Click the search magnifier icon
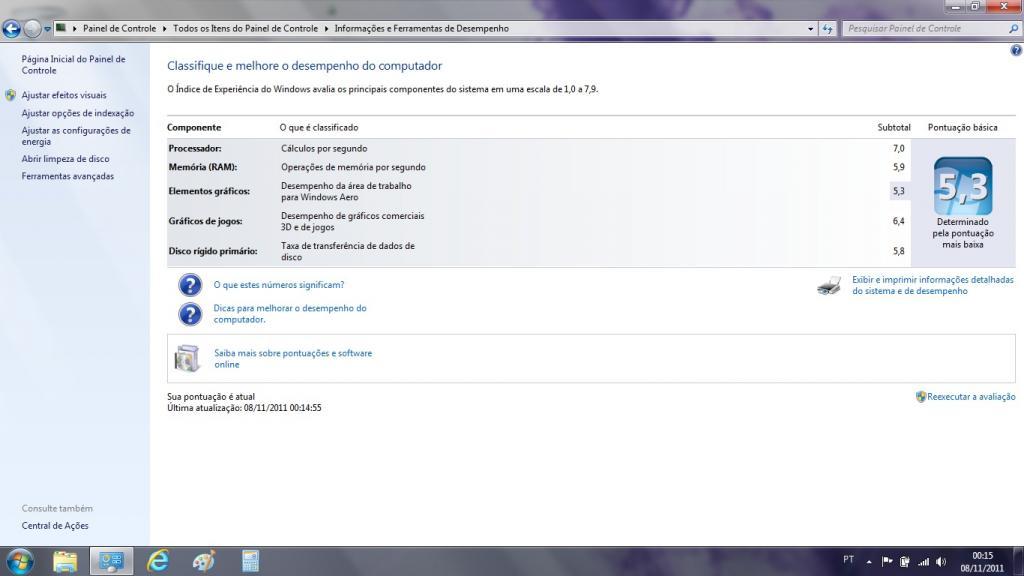The width and height of the screenshot is (1024, 576). click(1014, 29)
